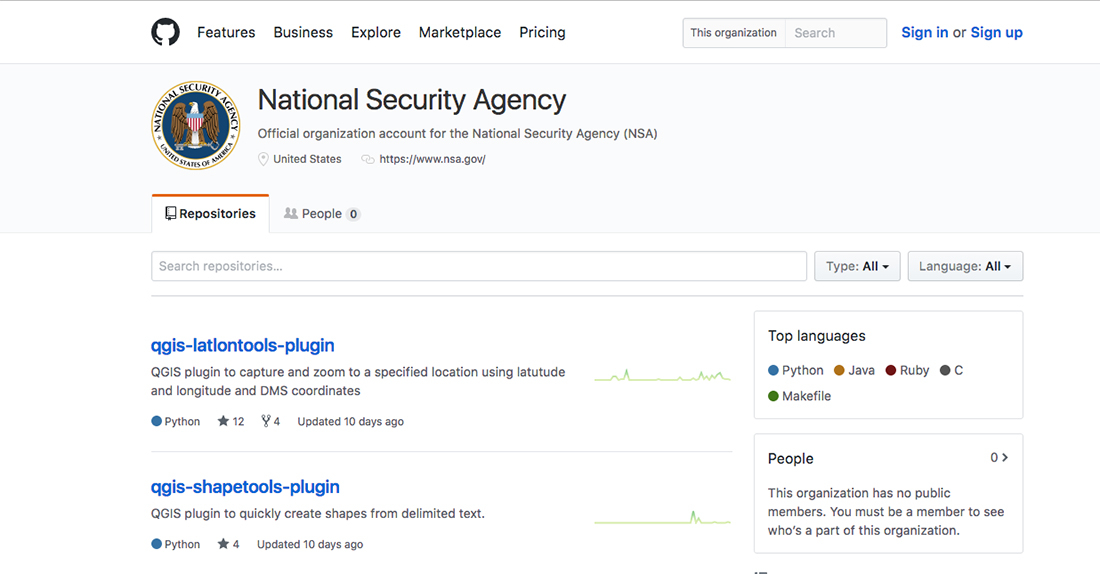Click the link chain icon beside nsa.gov URL
The image size is (1100, 574).
pyautogui.click(x=368, y=159)
